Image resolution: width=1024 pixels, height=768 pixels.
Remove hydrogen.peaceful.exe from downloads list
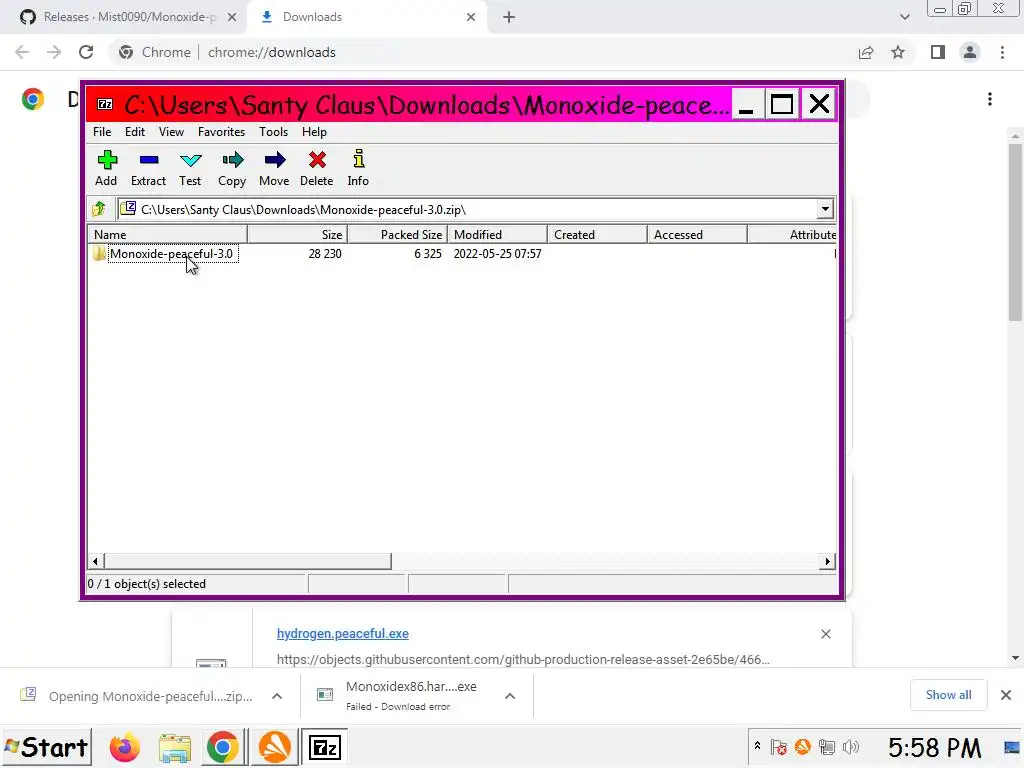[x=826, y=634]
